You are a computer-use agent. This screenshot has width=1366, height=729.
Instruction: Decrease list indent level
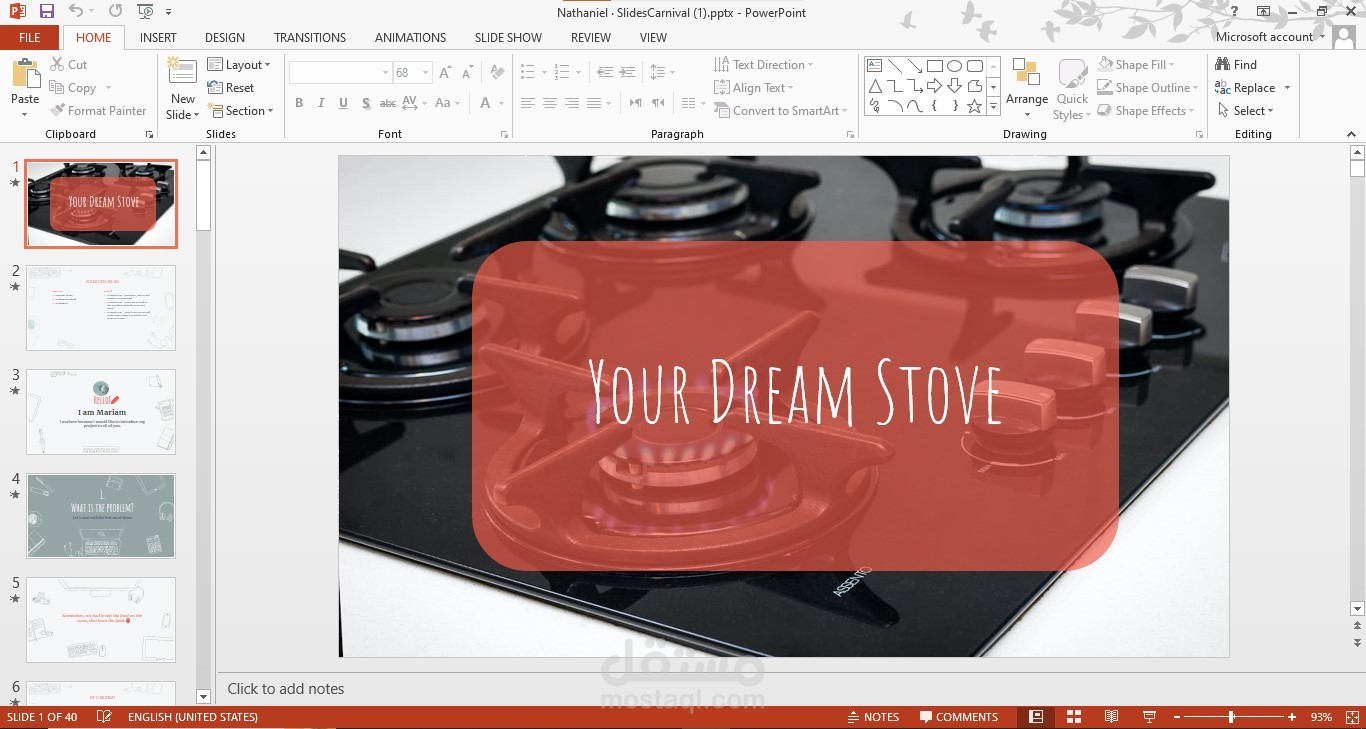pyautogui.click(x=605, y=73)
